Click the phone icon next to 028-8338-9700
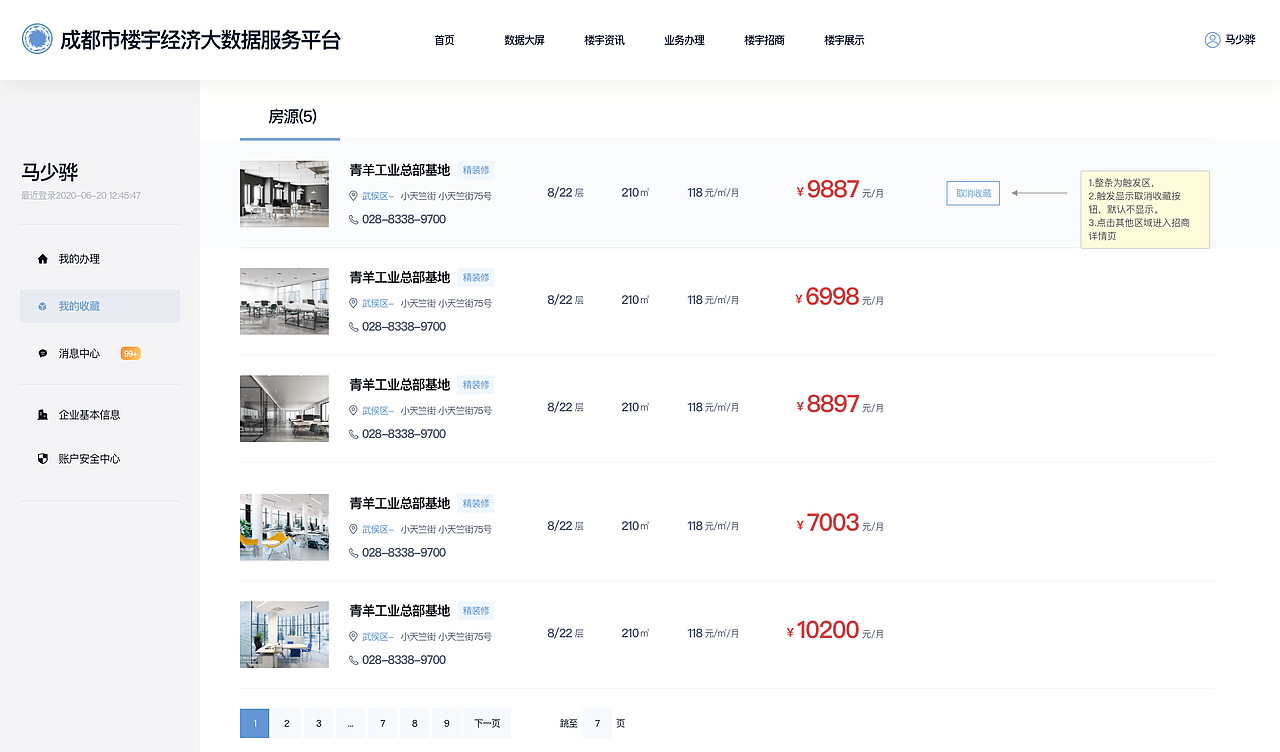Screen dimensions: 1280x752 (352, 219)
